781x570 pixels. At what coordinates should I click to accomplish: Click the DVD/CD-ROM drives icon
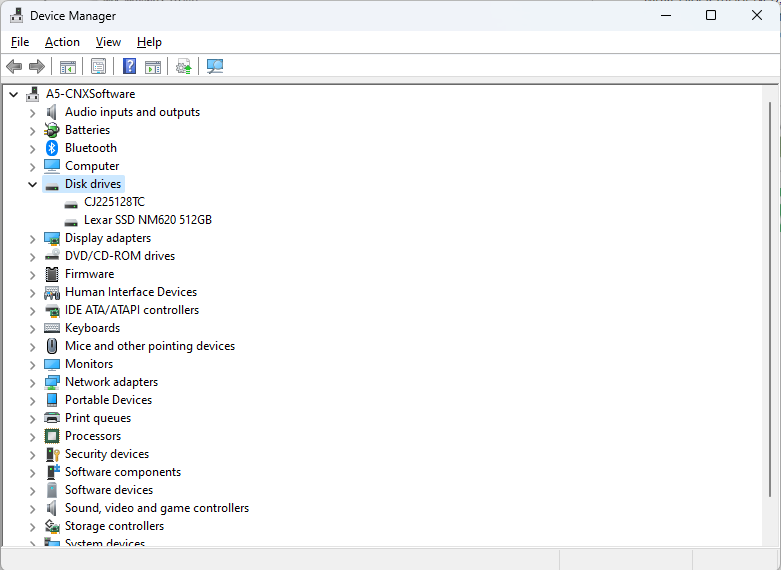pyautogui.click(x=52, y=255)
